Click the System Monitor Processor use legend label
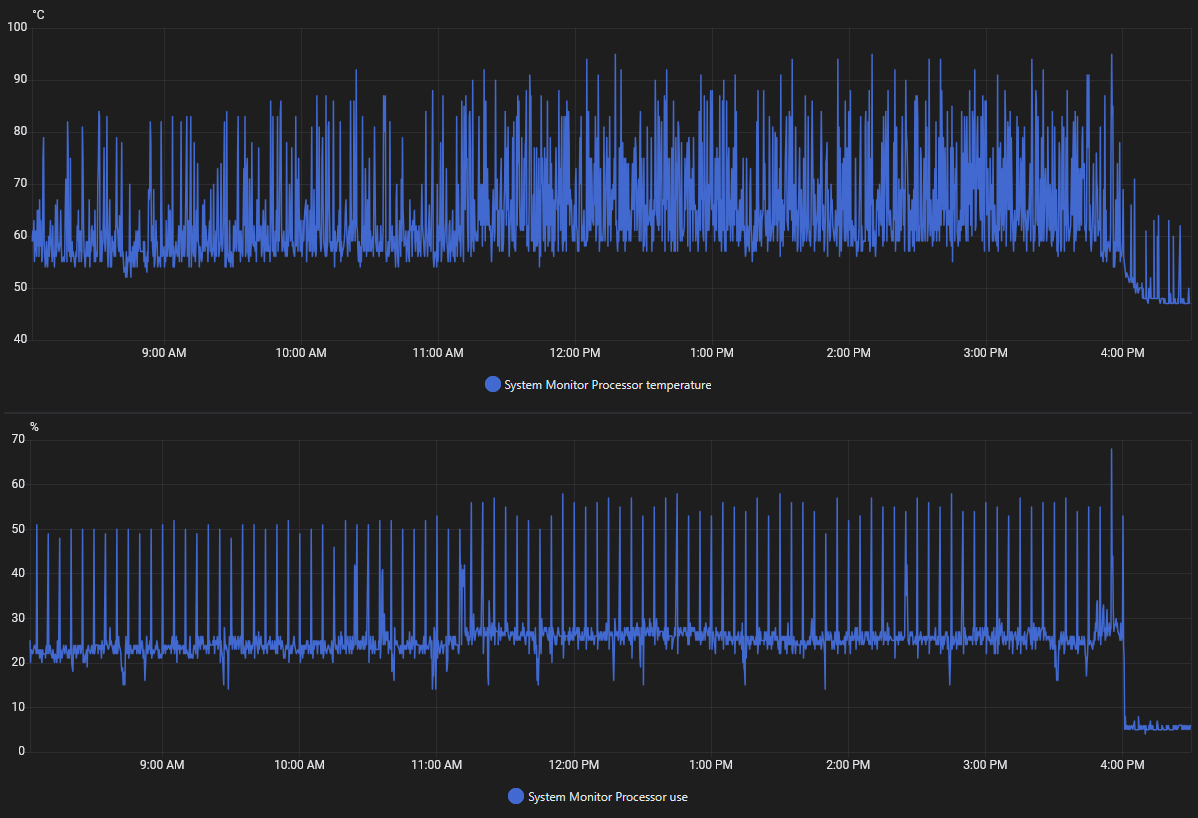This screenshot has height=818, width=1198. (607, 797)
